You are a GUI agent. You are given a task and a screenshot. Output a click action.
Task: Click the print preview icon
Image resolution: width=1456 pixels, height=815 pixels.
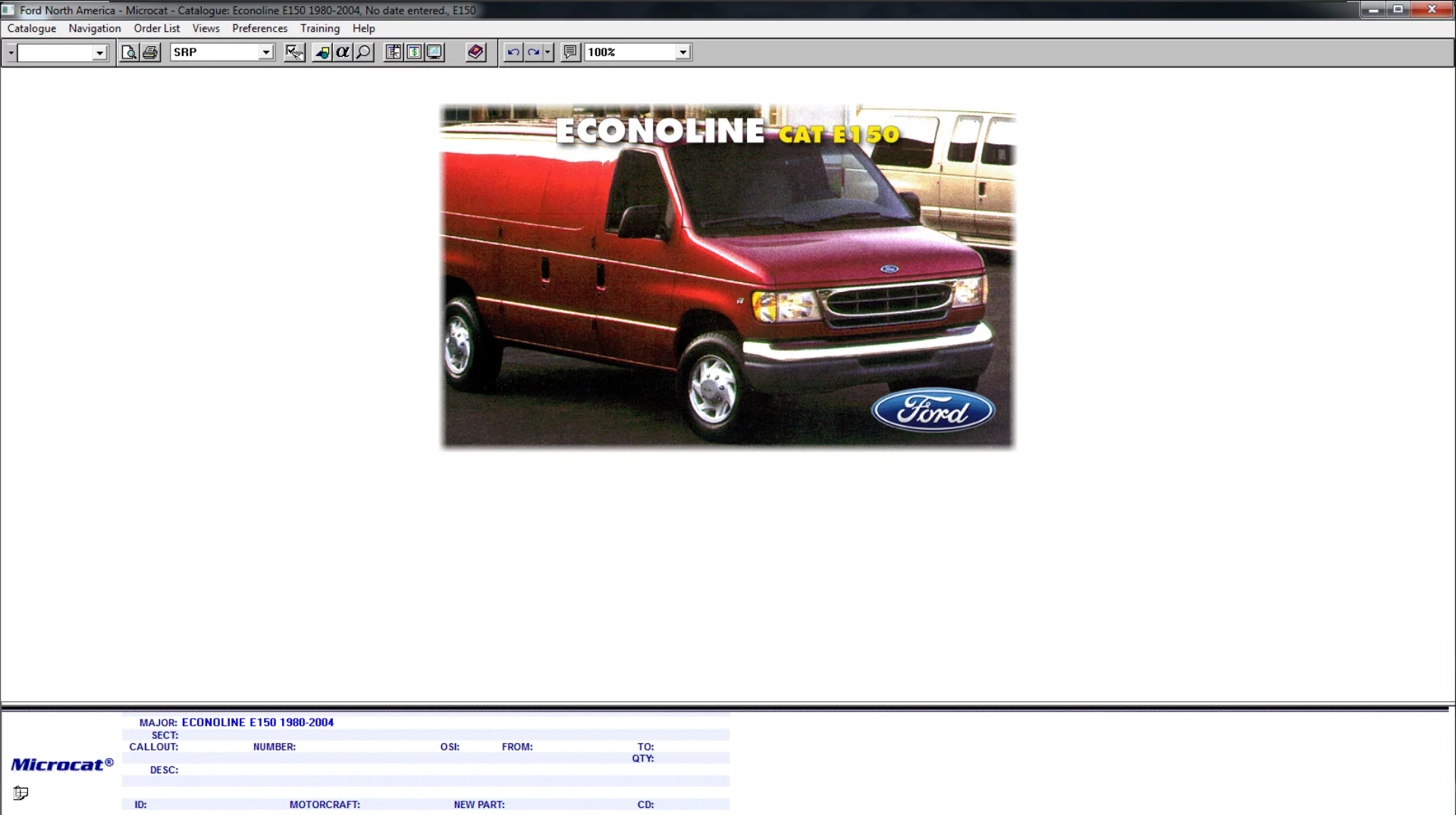[129, 52]
